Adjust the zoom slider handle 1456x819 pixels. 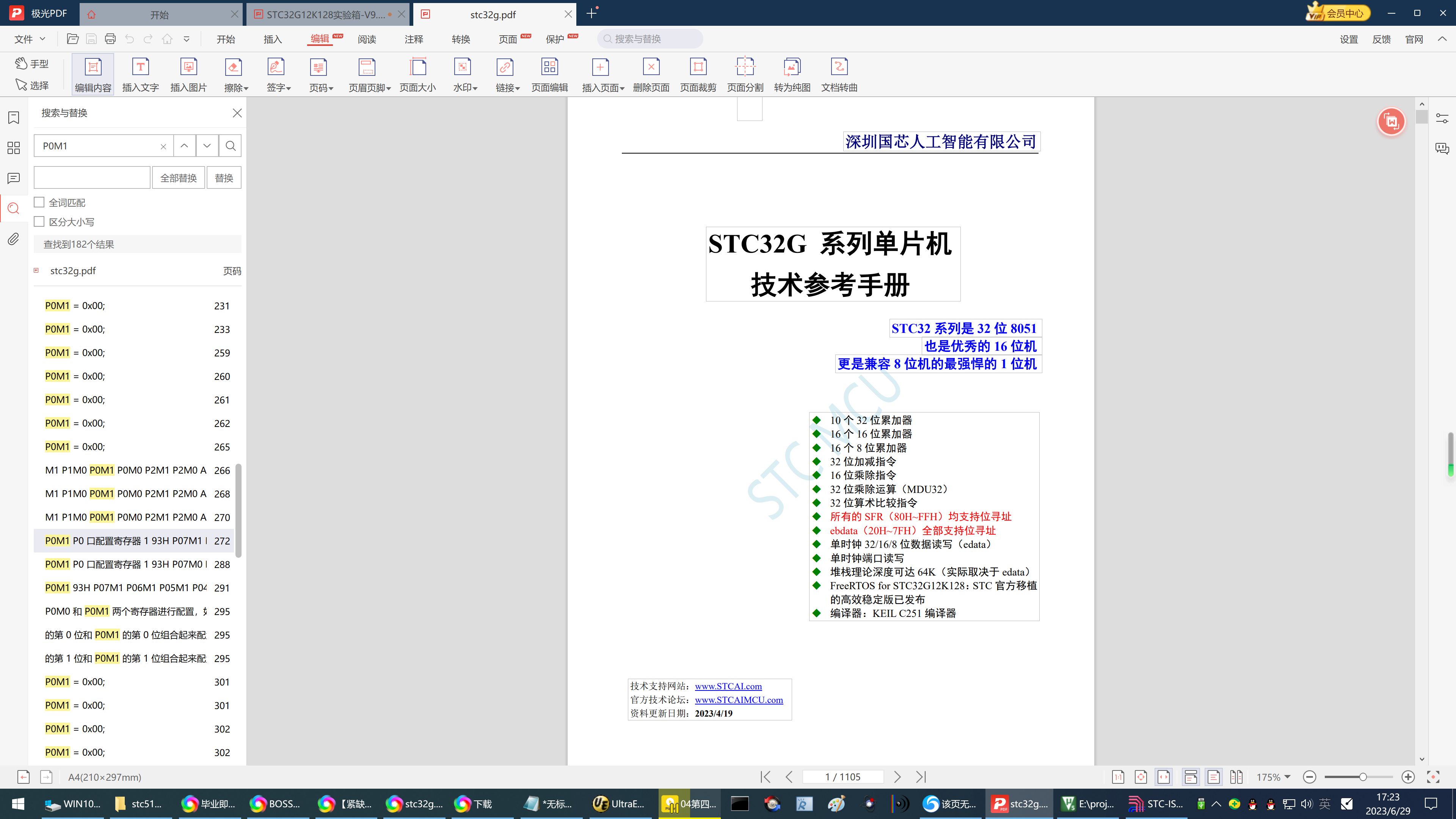(1363, 777)
